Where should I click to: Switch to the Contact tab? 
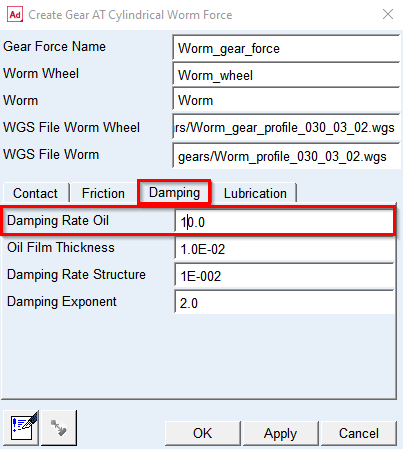pyautogui.click(x=35, y=193)
